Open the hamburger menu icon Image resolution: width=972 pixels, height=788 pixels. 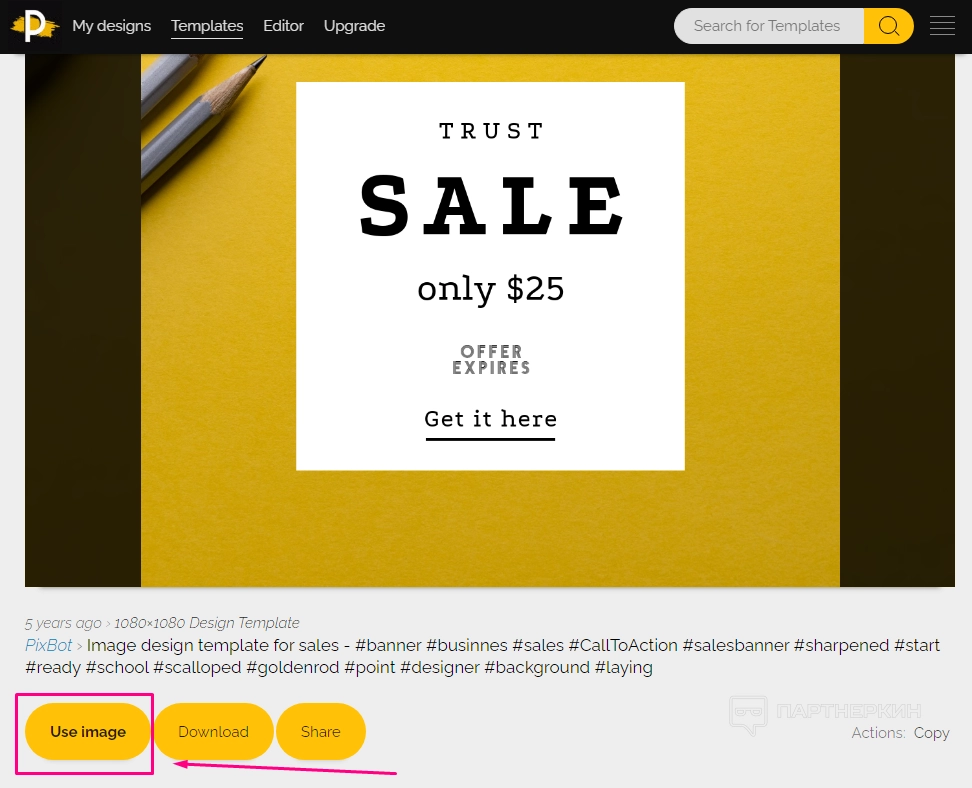coord(942,26)
